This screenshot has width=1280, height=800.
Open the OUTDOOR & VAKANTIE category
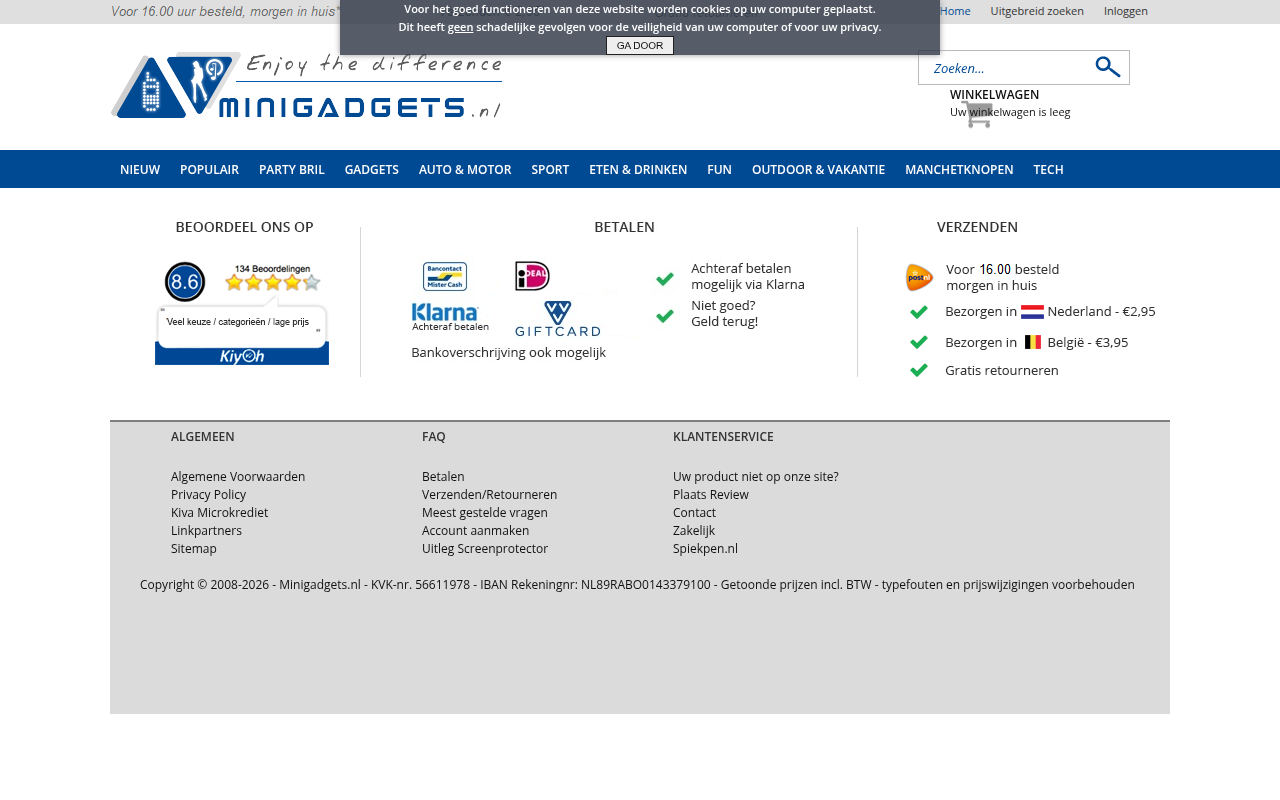pyautogui.click(x=818, y=169)
